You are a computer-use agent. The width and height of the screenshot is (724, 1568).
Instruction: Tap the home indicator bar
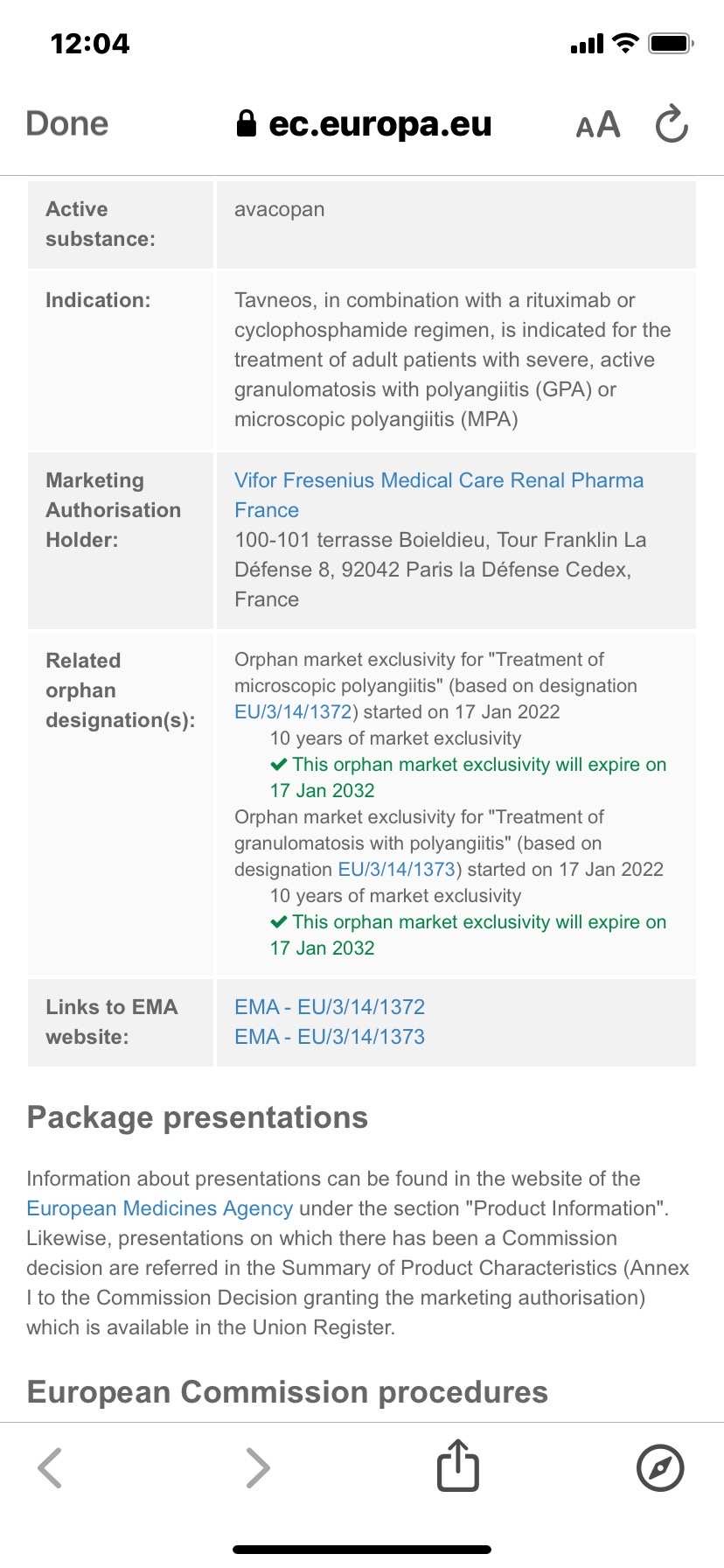click(x=362, y=1549)
